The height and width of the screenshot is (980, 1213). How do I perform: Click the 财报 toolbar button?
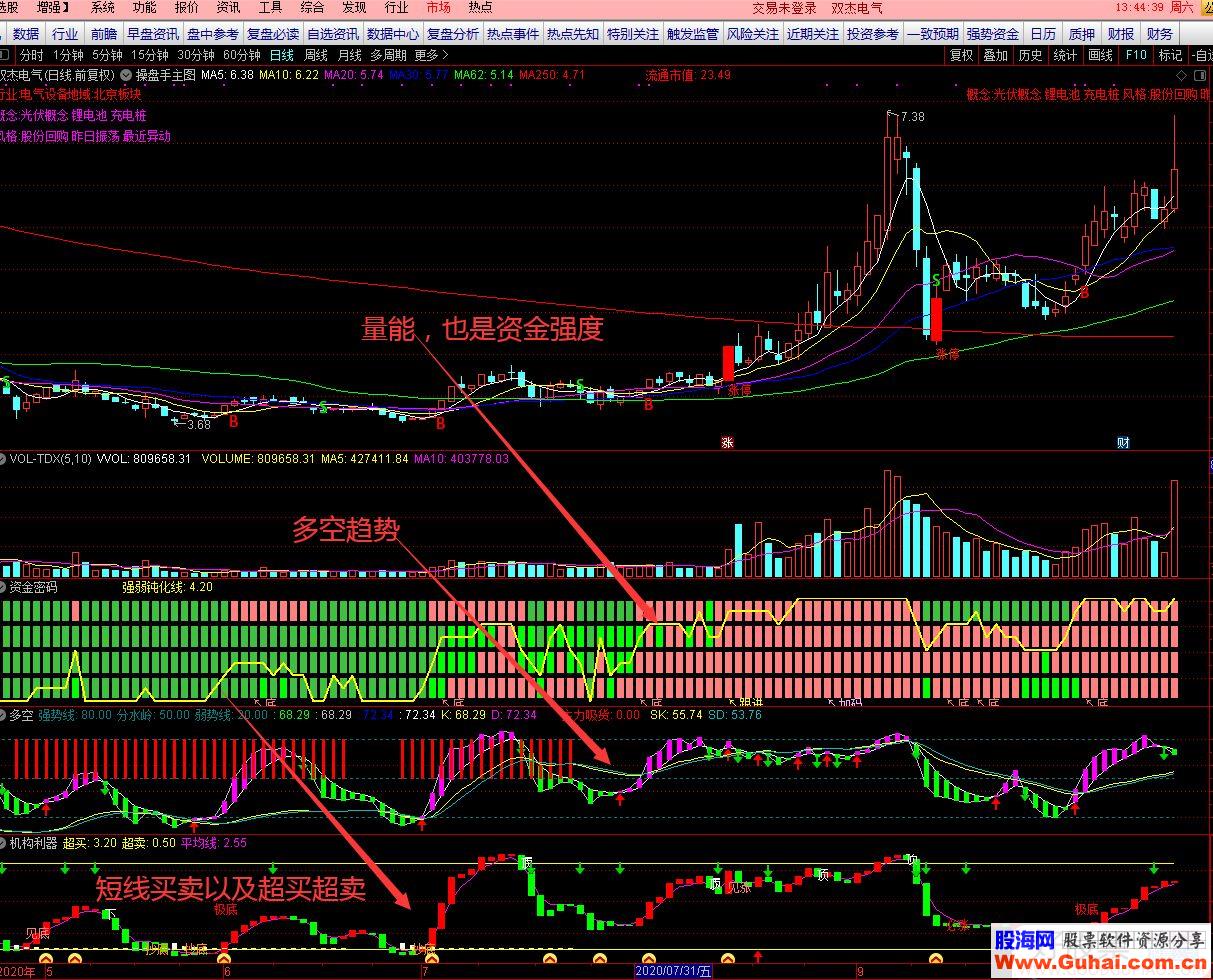tap(1121, 34)
